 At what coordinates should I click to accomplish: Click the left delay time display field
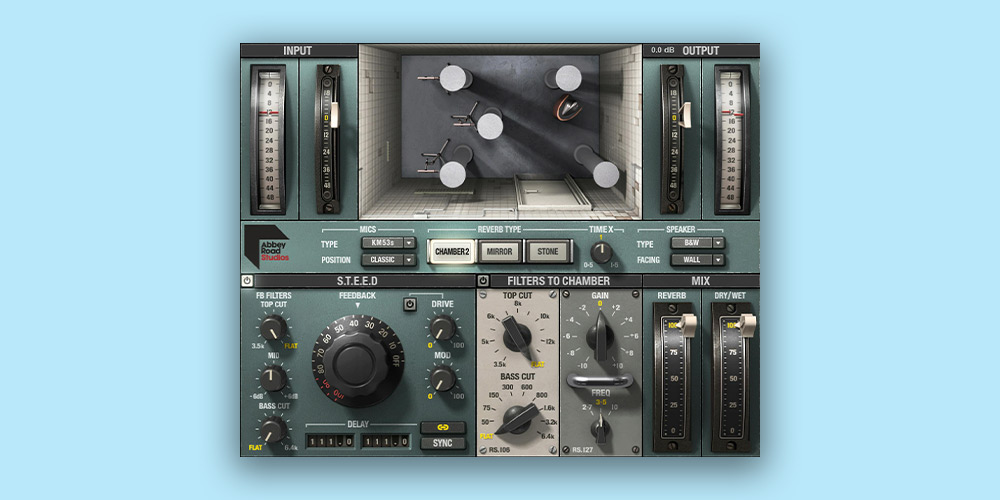click(x=330, y=441)
